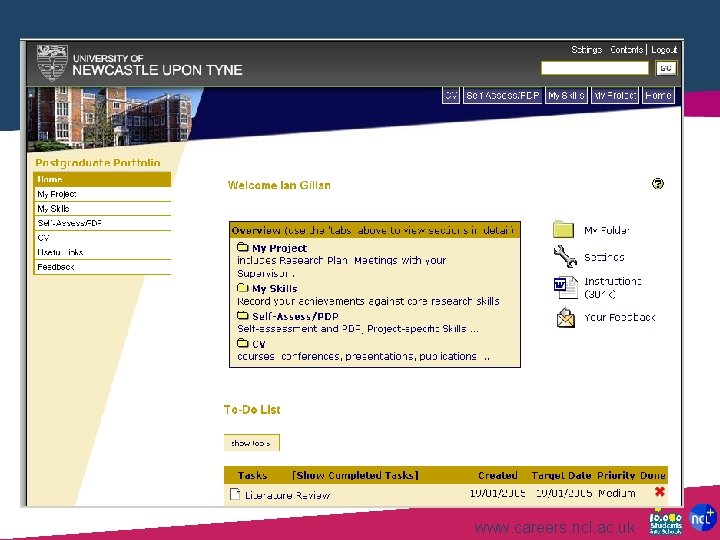
Task: Open the Instructions (30 K) link
Action: [613, 288]
